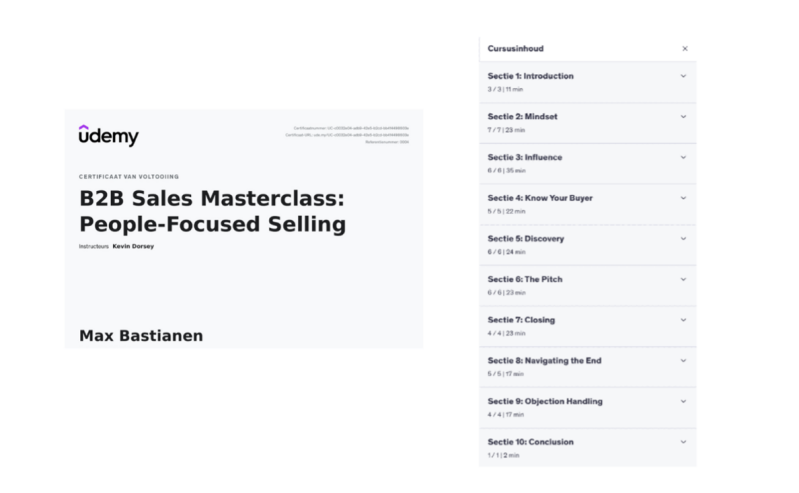The height and width of the screenshot is (493, 799).
Task: Click the certificate URL text
Action: (x=346, y=135)
